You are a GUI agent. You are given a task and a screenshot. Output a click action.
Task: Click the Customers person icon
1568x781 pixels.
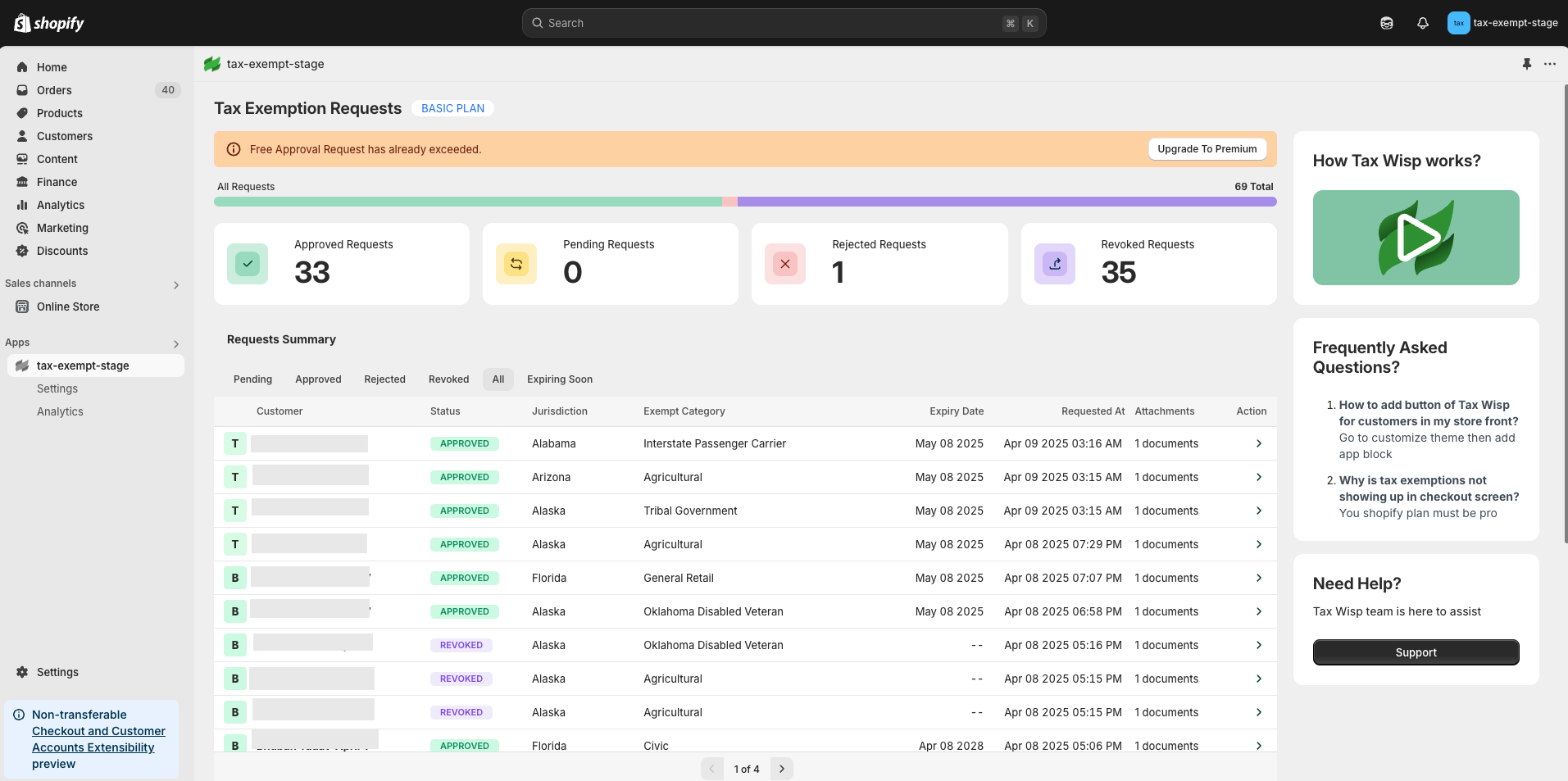pyautogui.click(x=22, y=136)
